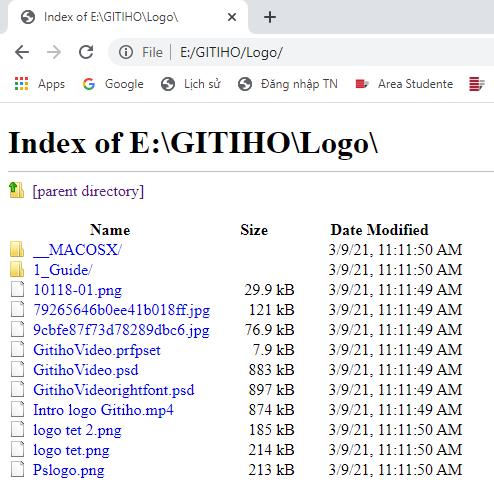The width and height of the screenshot is (494, 502).
Task: Click the date modified for Pslogo.png
Action: pos(395,470)
